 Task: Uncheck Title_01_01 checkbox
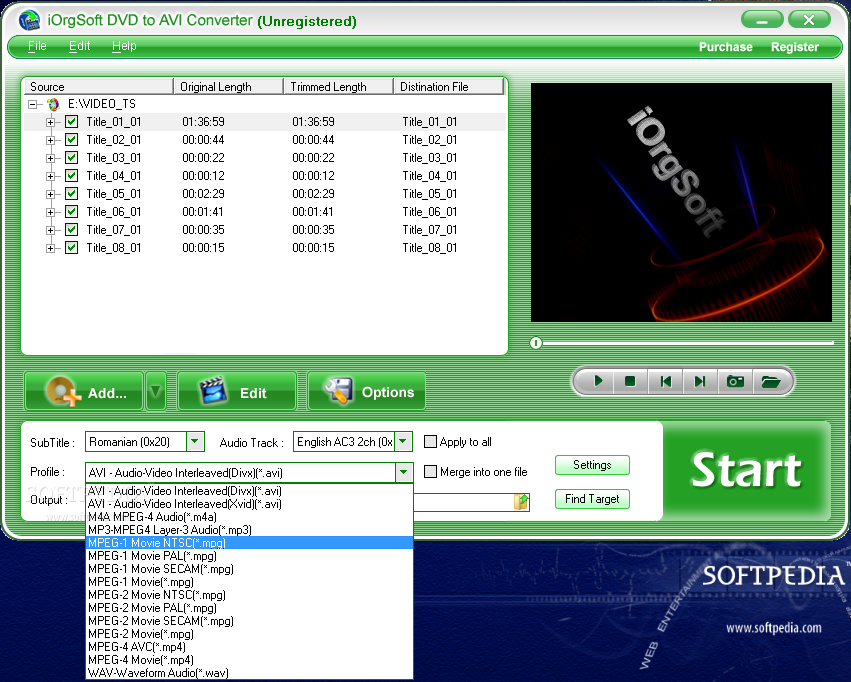pos(71,122)
